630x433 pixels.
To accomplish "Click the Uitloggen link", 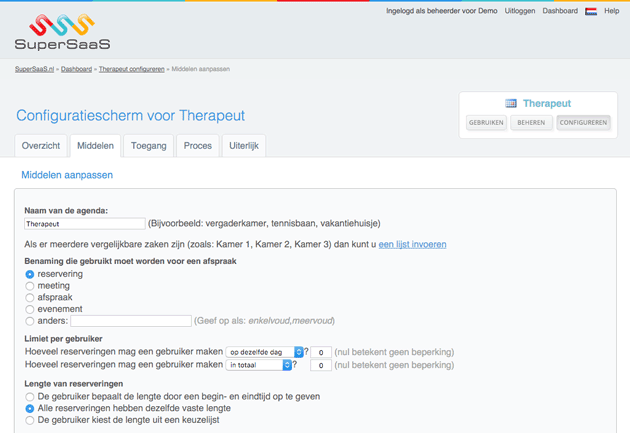I will [520, 11].
